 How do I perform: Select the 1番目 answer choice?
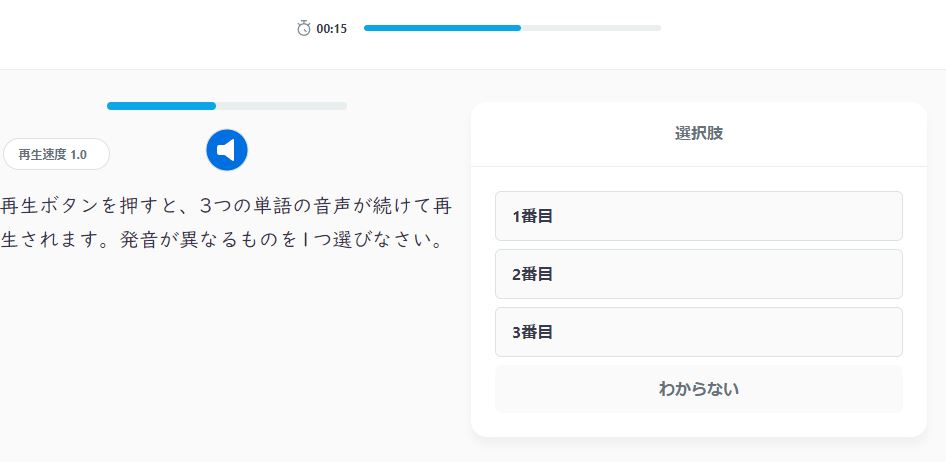click(698, 216)
